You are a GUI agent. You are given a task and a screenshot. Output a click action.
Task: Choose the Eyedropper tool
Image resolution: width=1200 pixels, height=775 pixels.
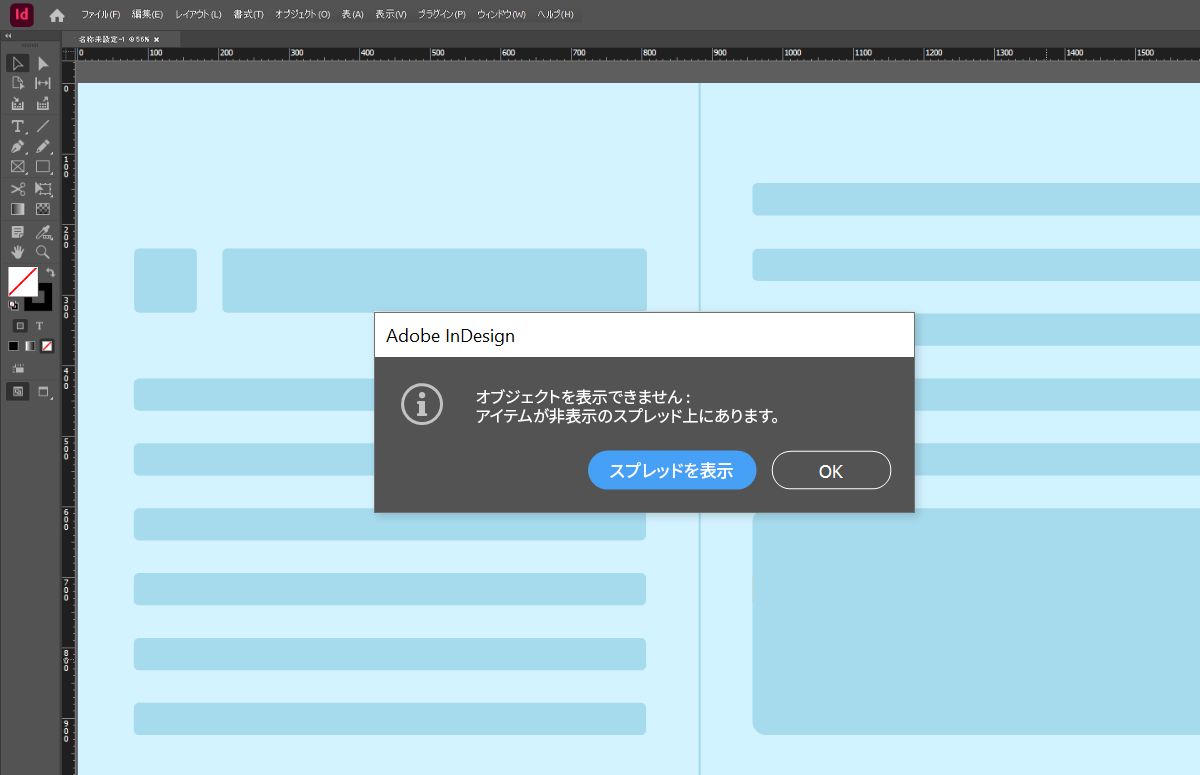pos(43,231)
